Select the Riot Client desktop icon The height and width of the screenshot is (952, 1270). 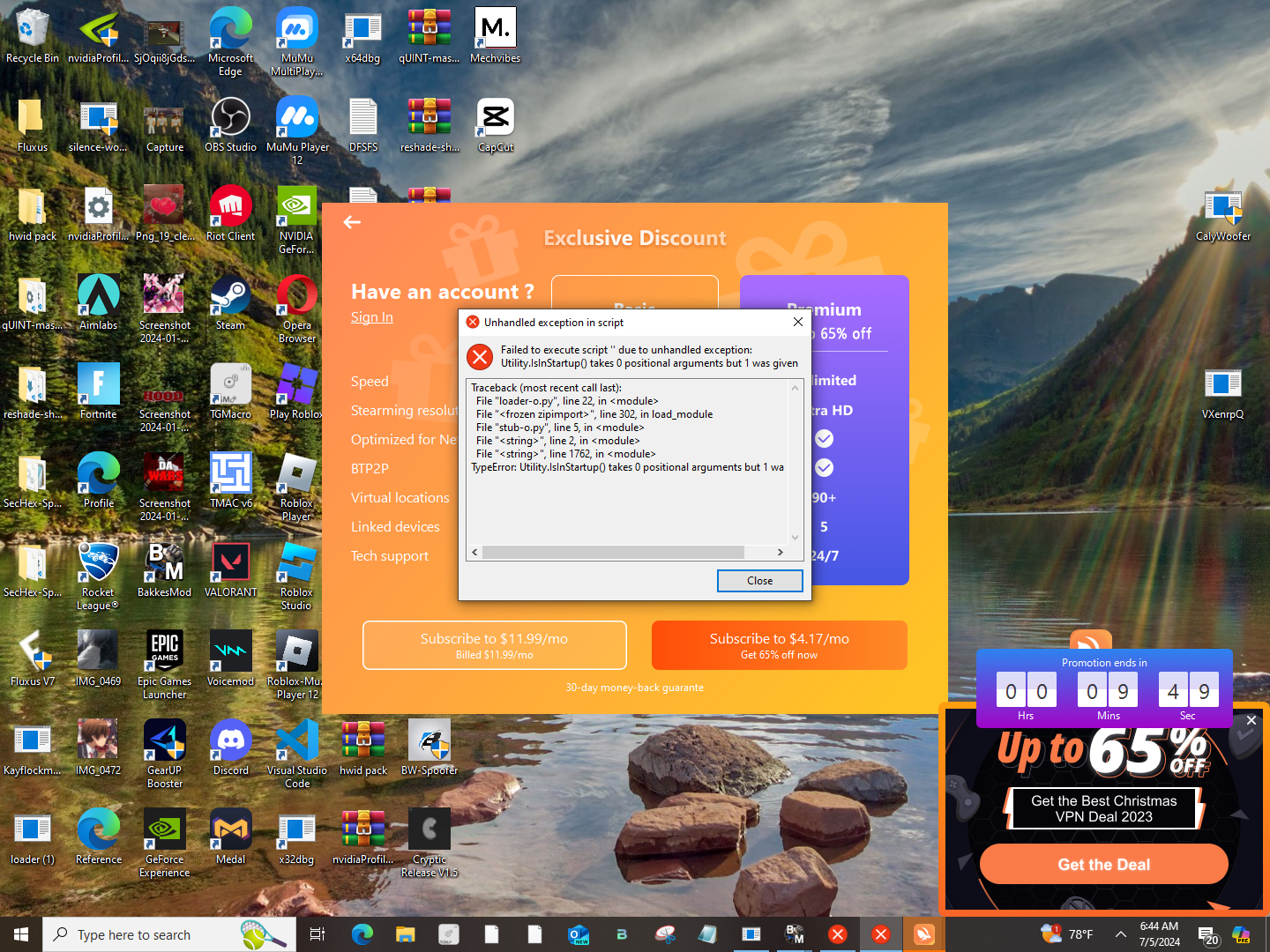click(x=230, y=215)
